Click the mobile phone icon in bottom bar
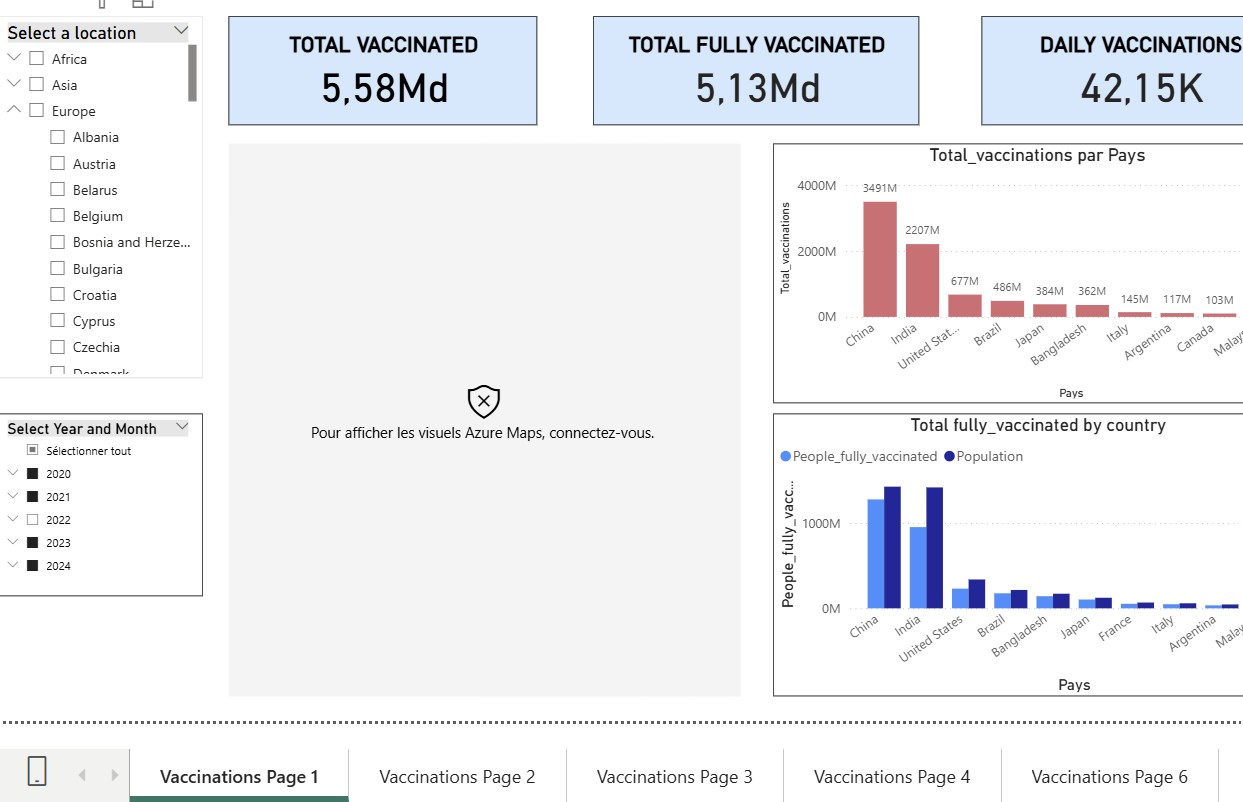This screenshot has height=802, width=1243. pos(38,773)
